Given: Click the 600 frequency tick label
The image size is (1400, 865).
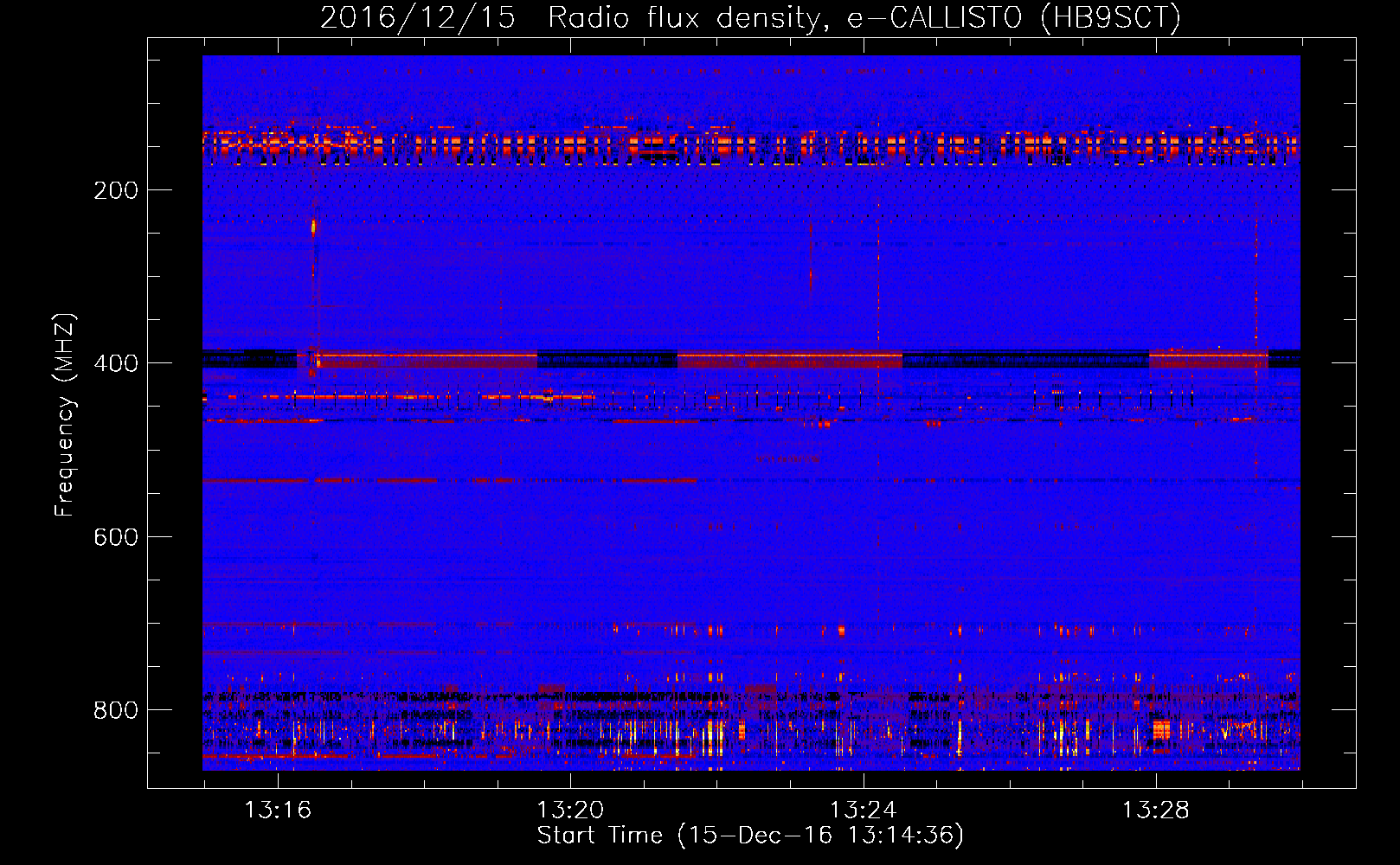Looking at the screenshot, I should click(x=116, y=537).
